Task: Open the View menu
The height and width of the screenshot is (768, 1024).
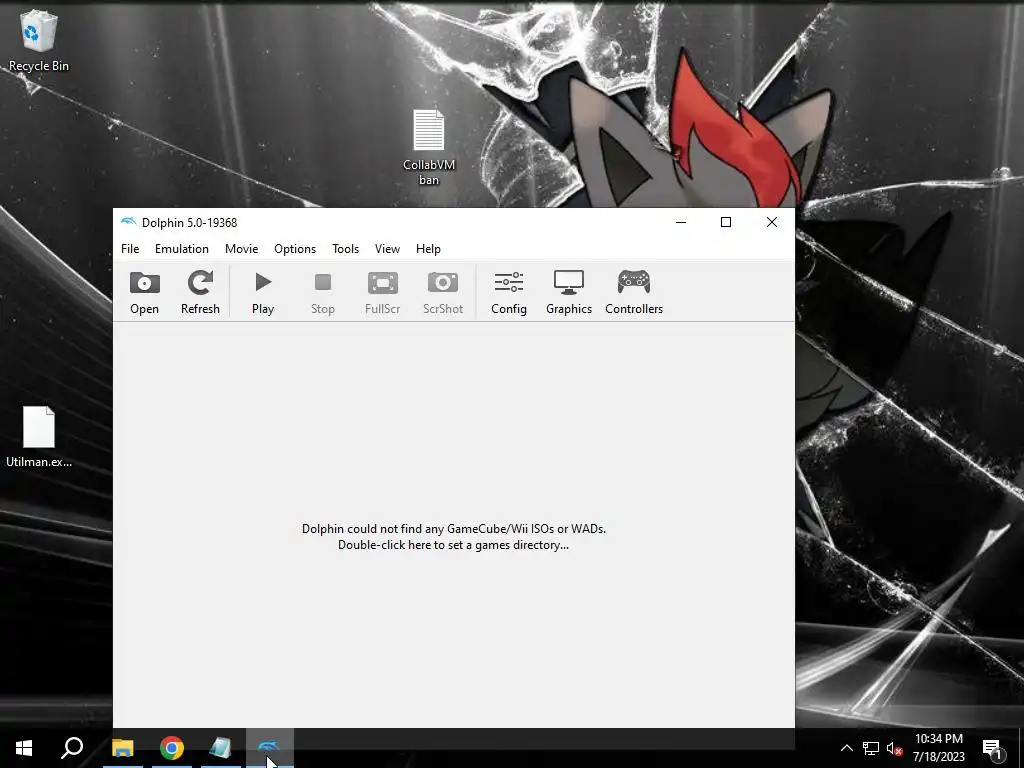Action: pyautogui.click(x=387, y=249)
